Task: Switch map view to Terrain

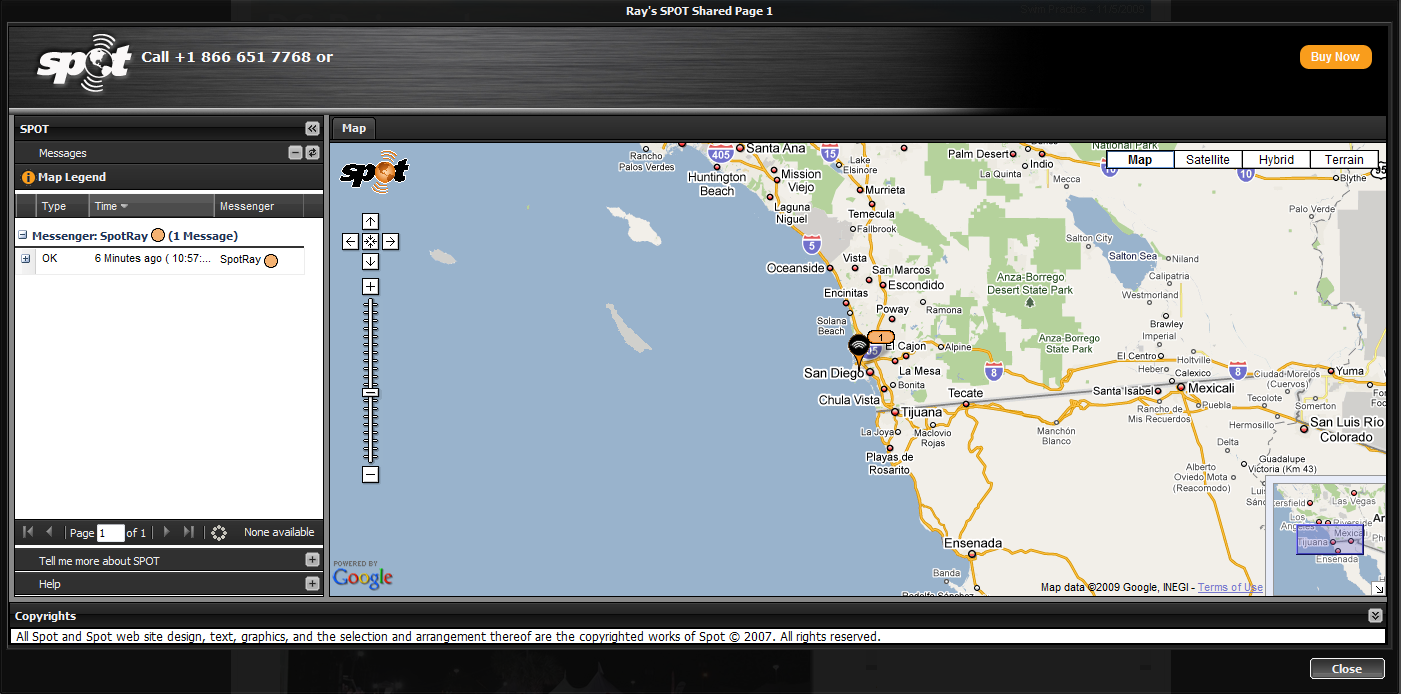Action: (1344, 159)
